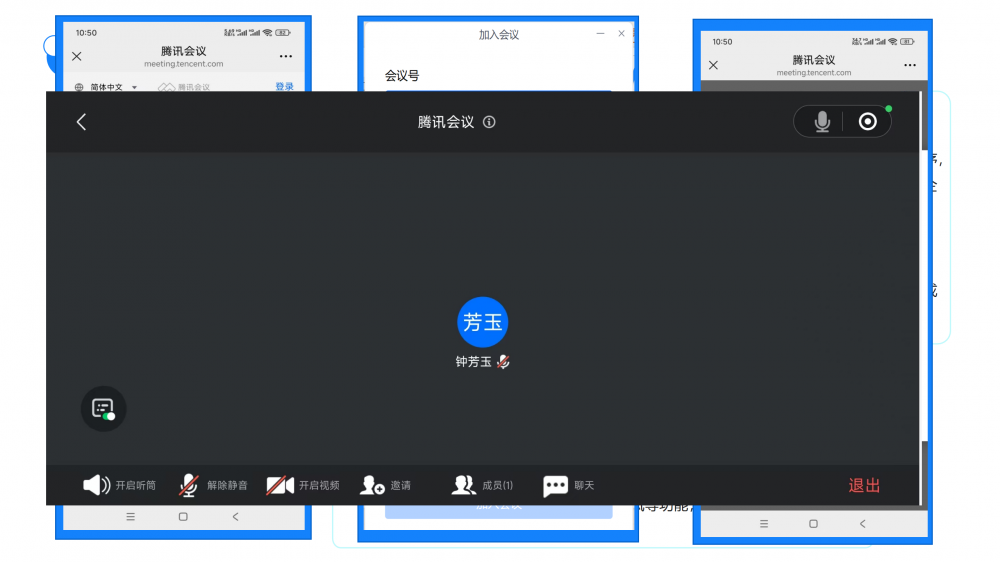The width and height of the screenshot is (1000, 562).
Task: Close the 加入会议 dialog window
Action: click(x=621, y=33)
